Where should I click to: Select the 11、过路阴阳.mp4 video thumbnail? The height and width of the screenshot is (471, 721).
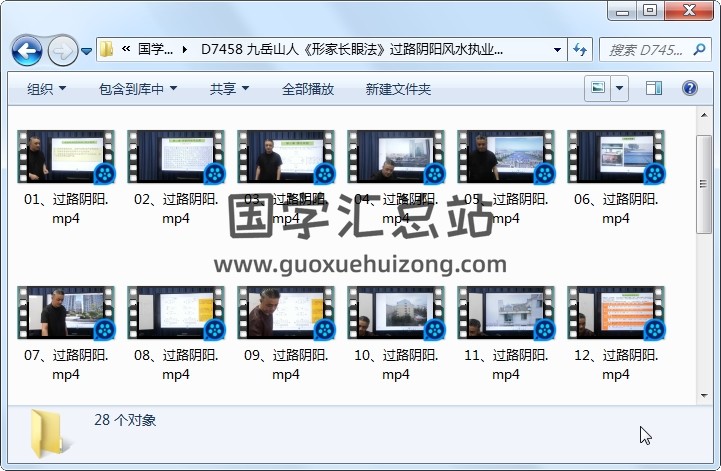(506, 312)
